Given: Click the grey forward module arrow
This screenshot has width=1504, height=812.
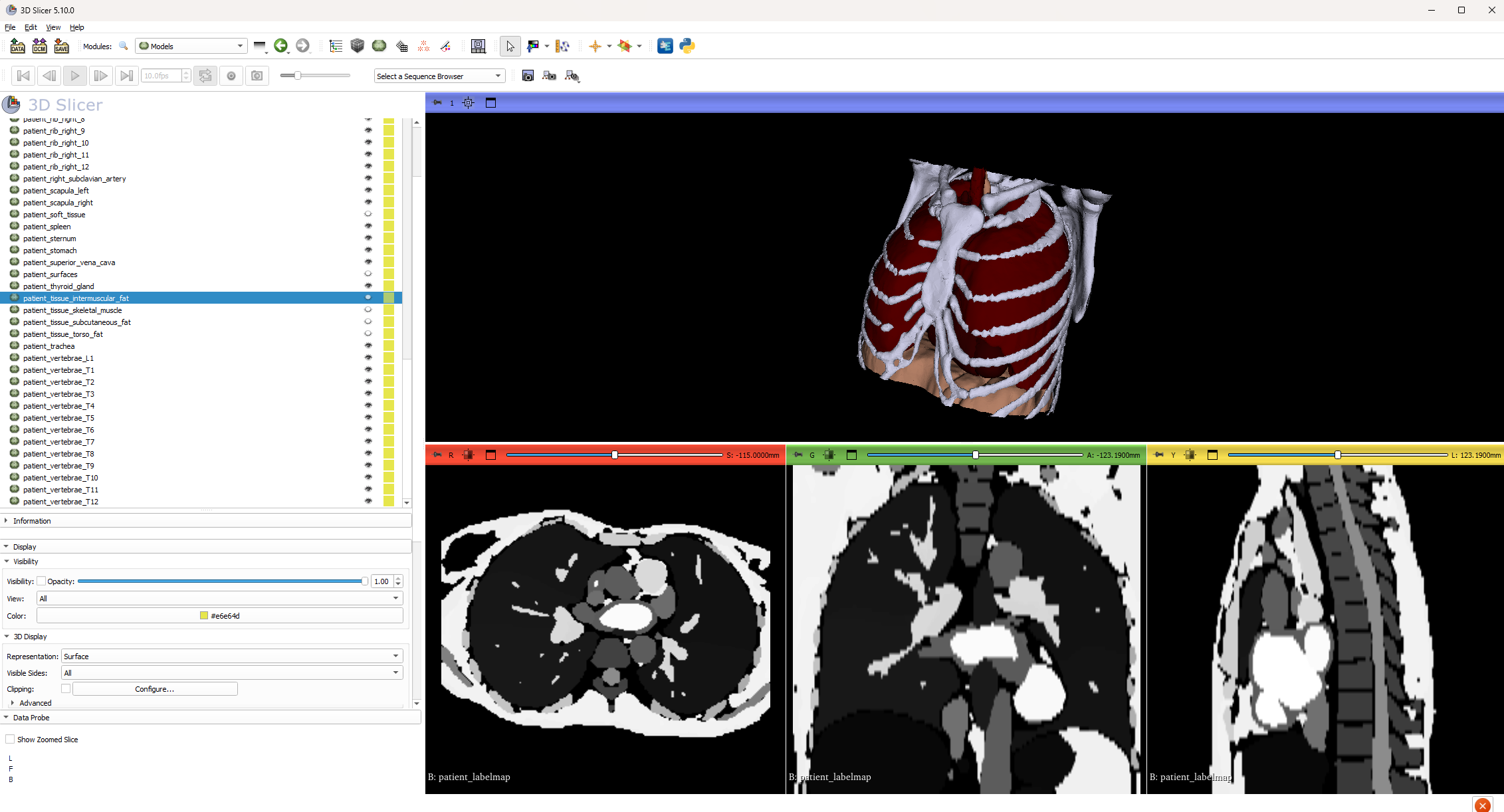Looking at the screenshot, I should [302, 45].
